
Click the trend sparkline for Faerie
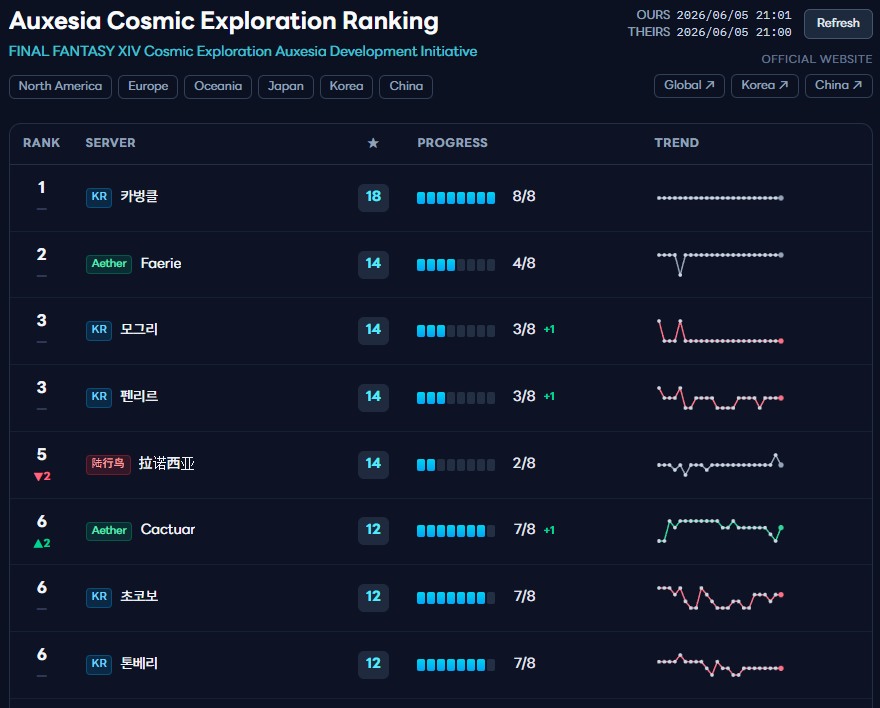(720, 264)
